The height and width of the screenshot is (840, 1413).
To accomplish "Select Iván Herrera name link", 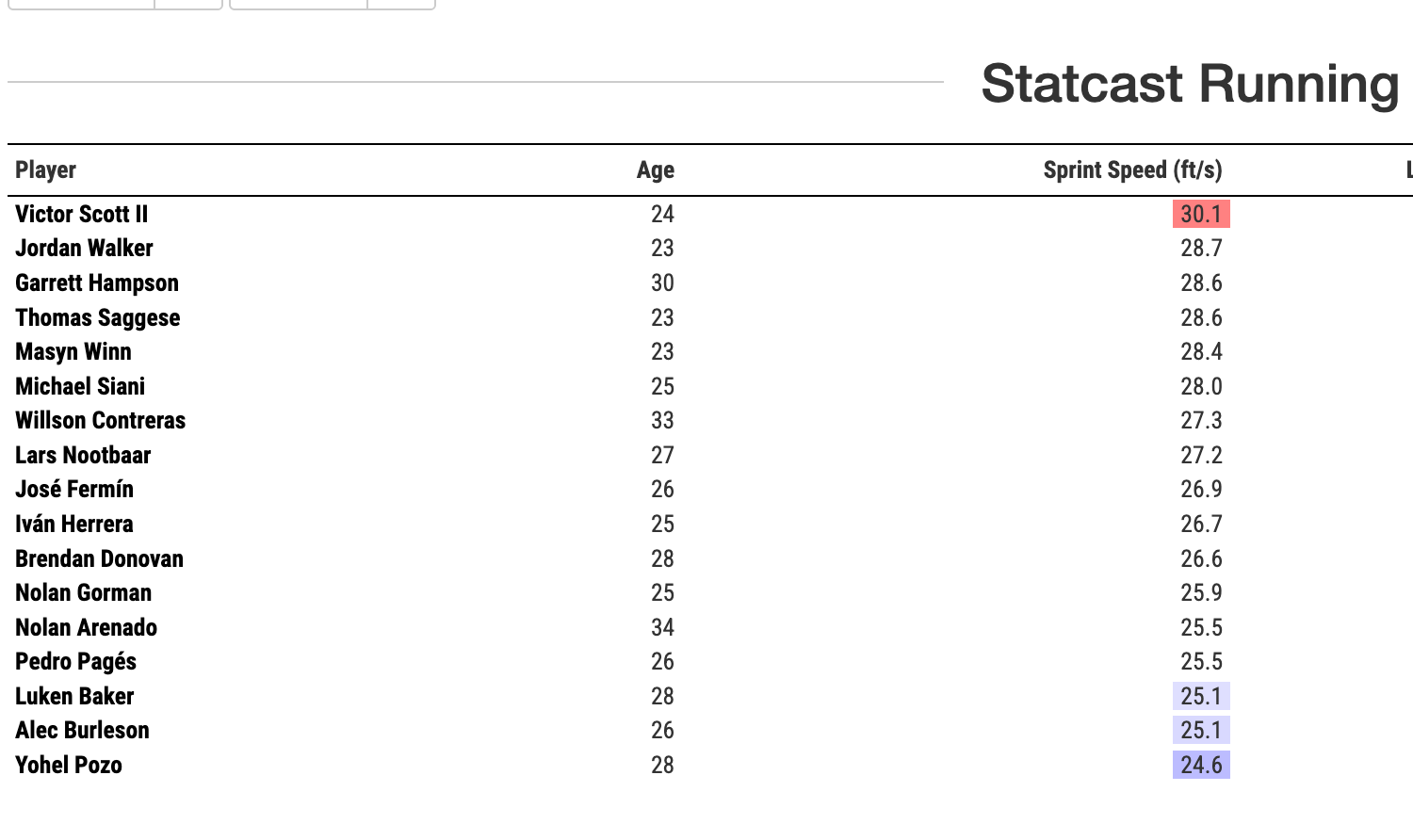I will (74, 524).
